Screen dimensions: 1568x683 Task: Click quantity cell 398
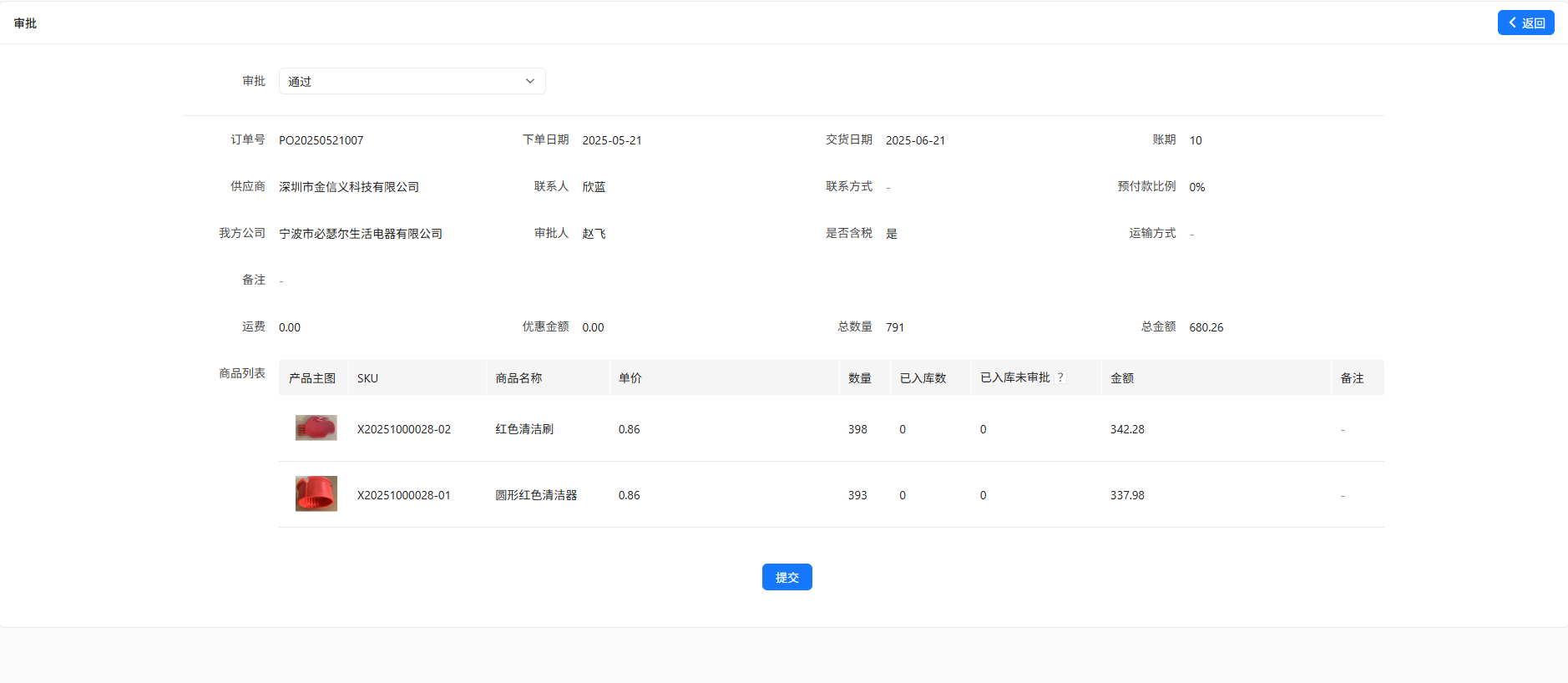tap(857, 429)
